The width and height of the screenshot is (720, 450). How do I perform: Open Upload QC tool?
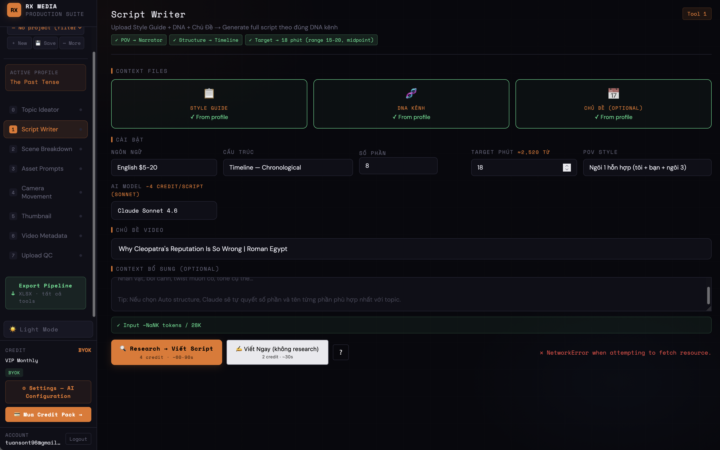[45, 256]
